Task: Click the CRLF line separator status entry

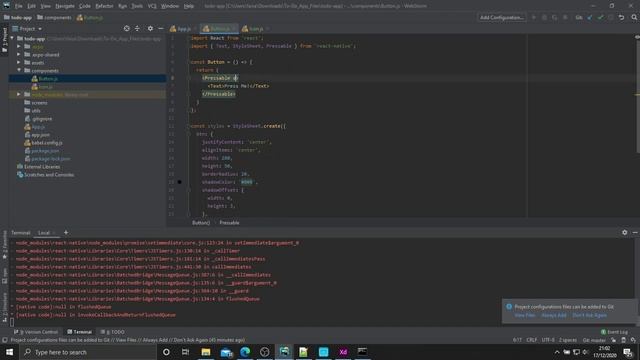Action: pos(531,340)
